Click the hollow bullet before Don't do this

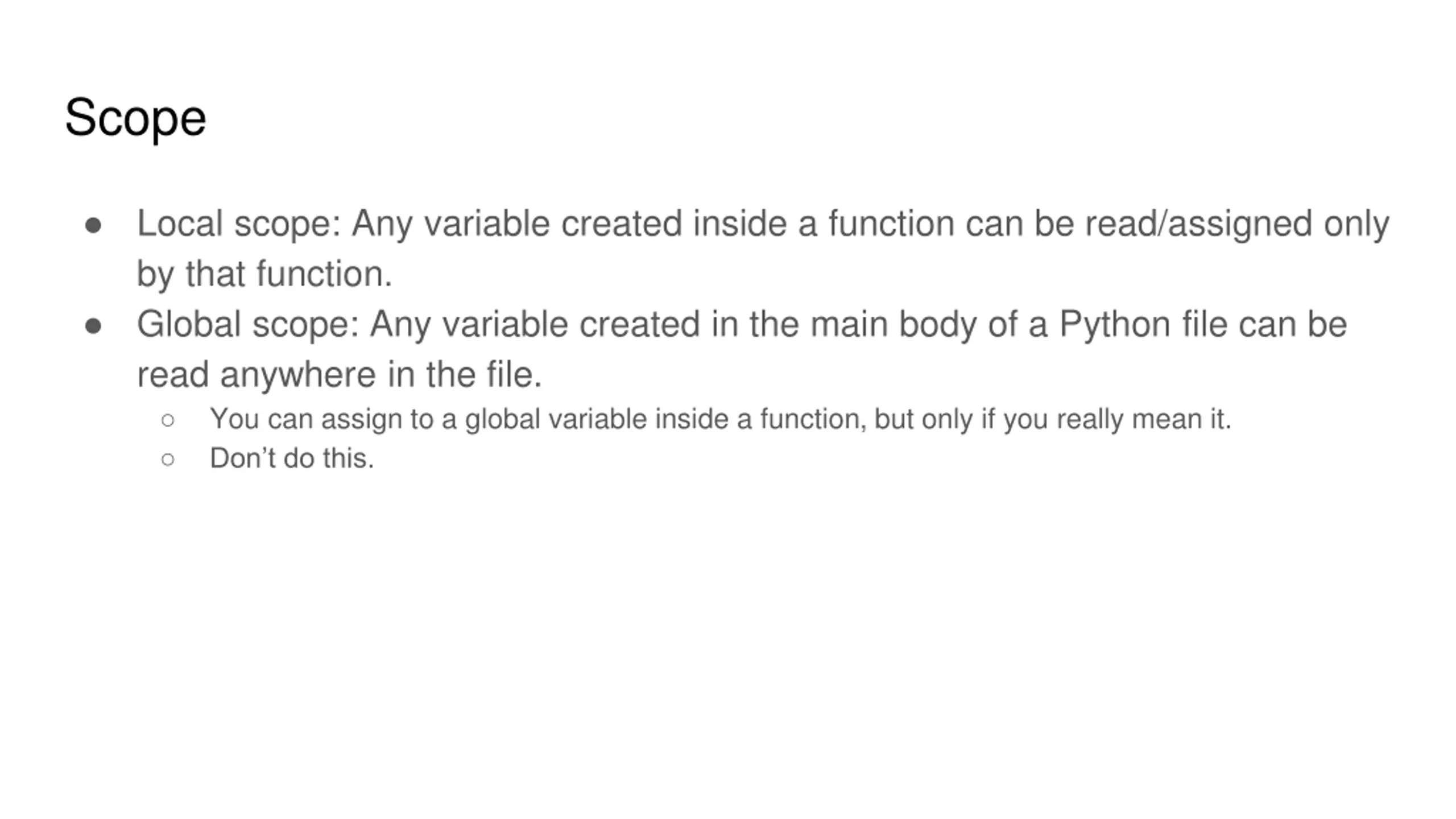point(168,459)
